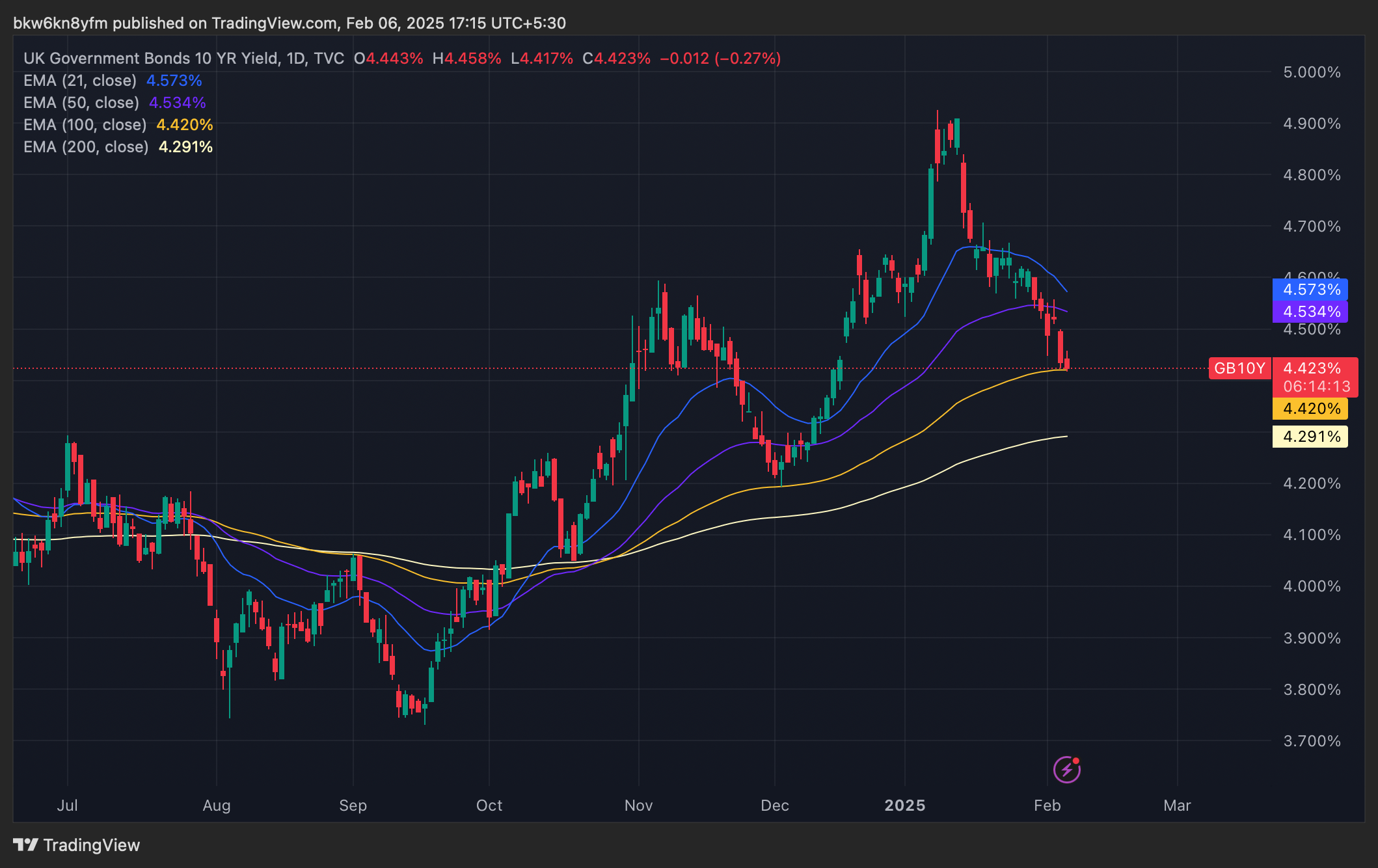
Task: Click the purple lightning bolt icon
Action: pos(1067,770)
